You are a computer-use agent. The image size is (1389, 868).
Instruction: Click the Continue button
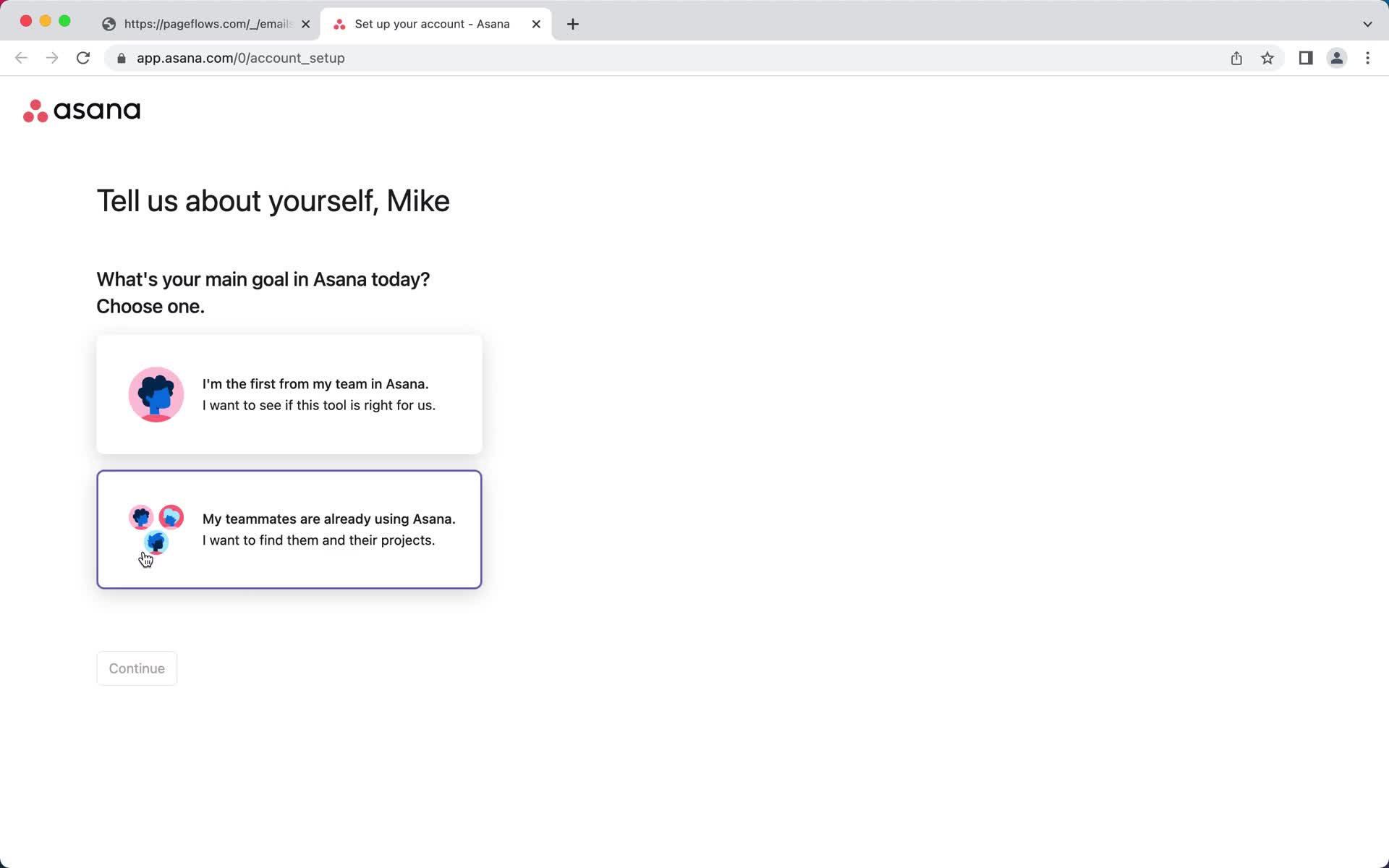[x=137, y=668]
